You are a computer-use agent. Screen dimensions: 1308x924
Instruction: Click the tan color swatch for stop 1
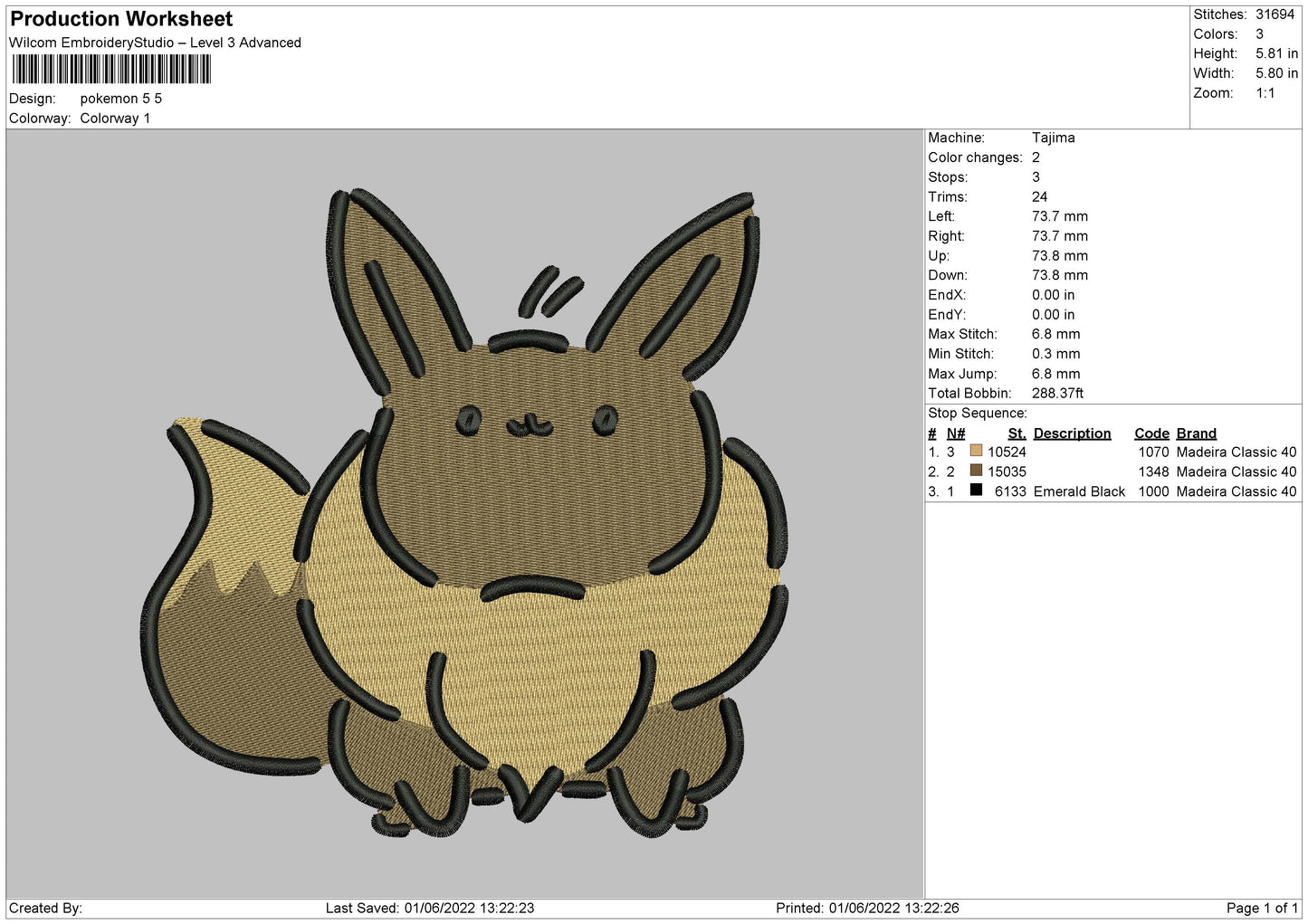976,451
